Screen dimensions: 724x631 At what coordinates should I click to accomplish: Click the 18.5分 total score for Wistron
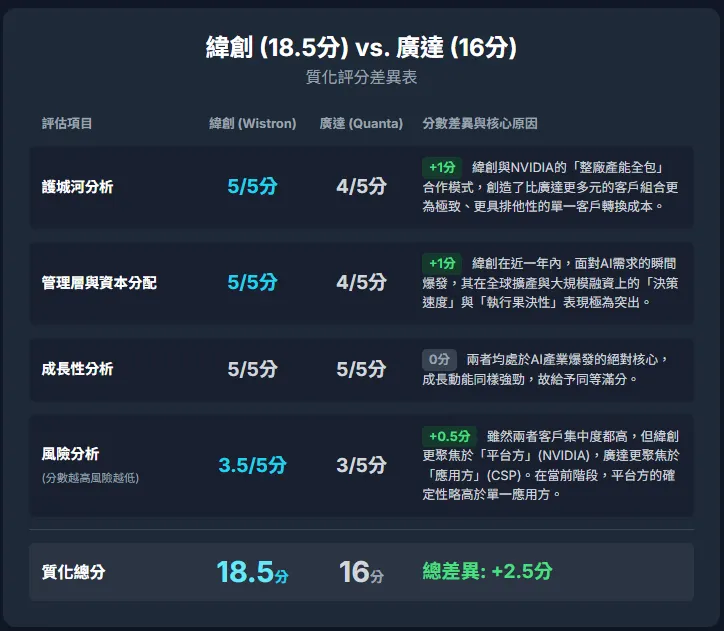(253, 572)
